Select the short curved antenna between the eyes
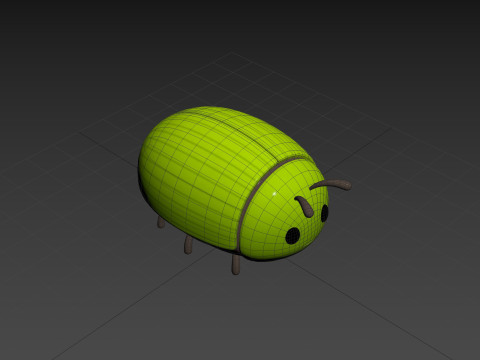This screenshot has width=480, height=360. coord(304,206)
